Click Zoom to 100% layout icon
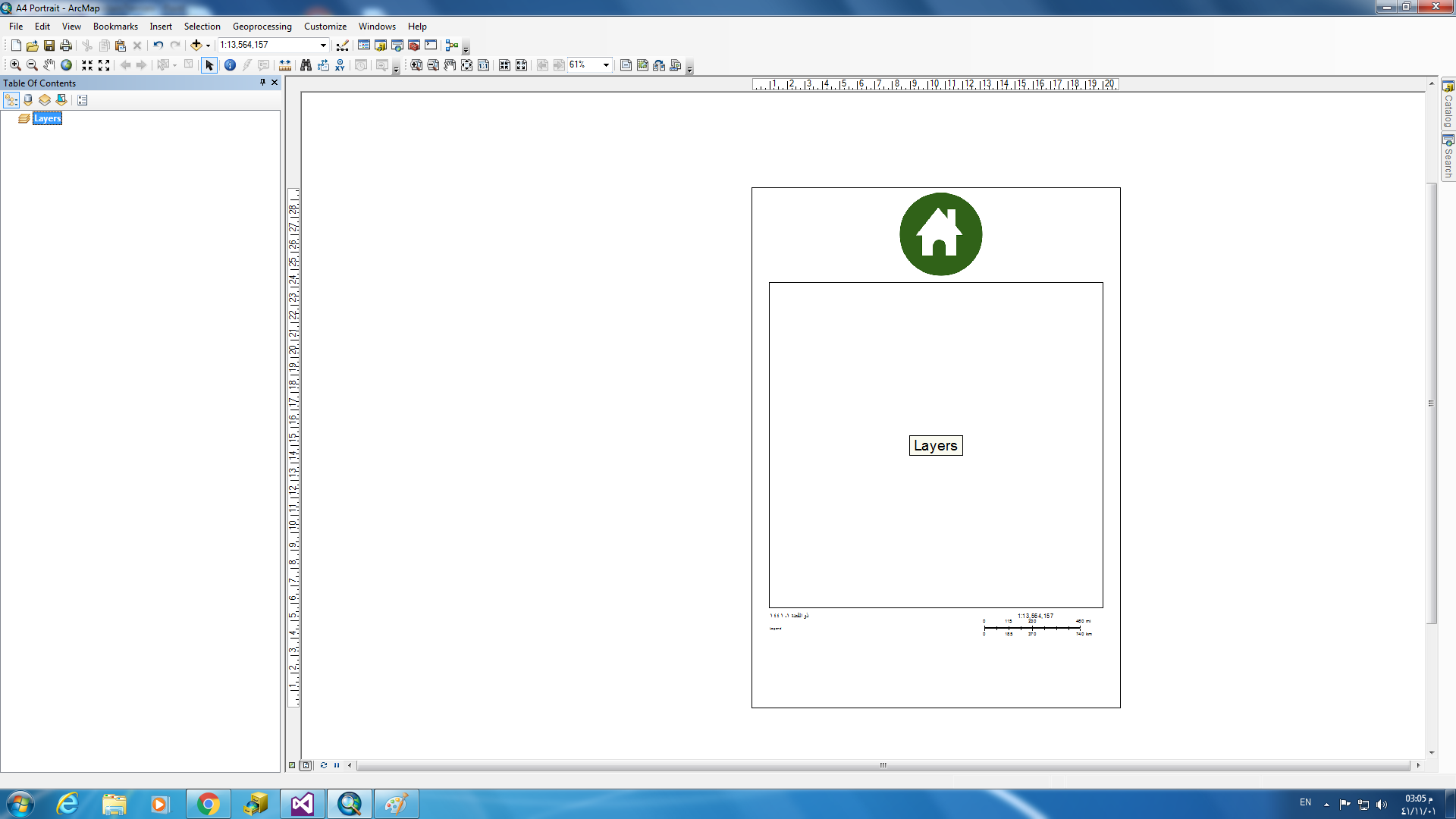This screenshot has width=1456, height=819. [484, 65]
